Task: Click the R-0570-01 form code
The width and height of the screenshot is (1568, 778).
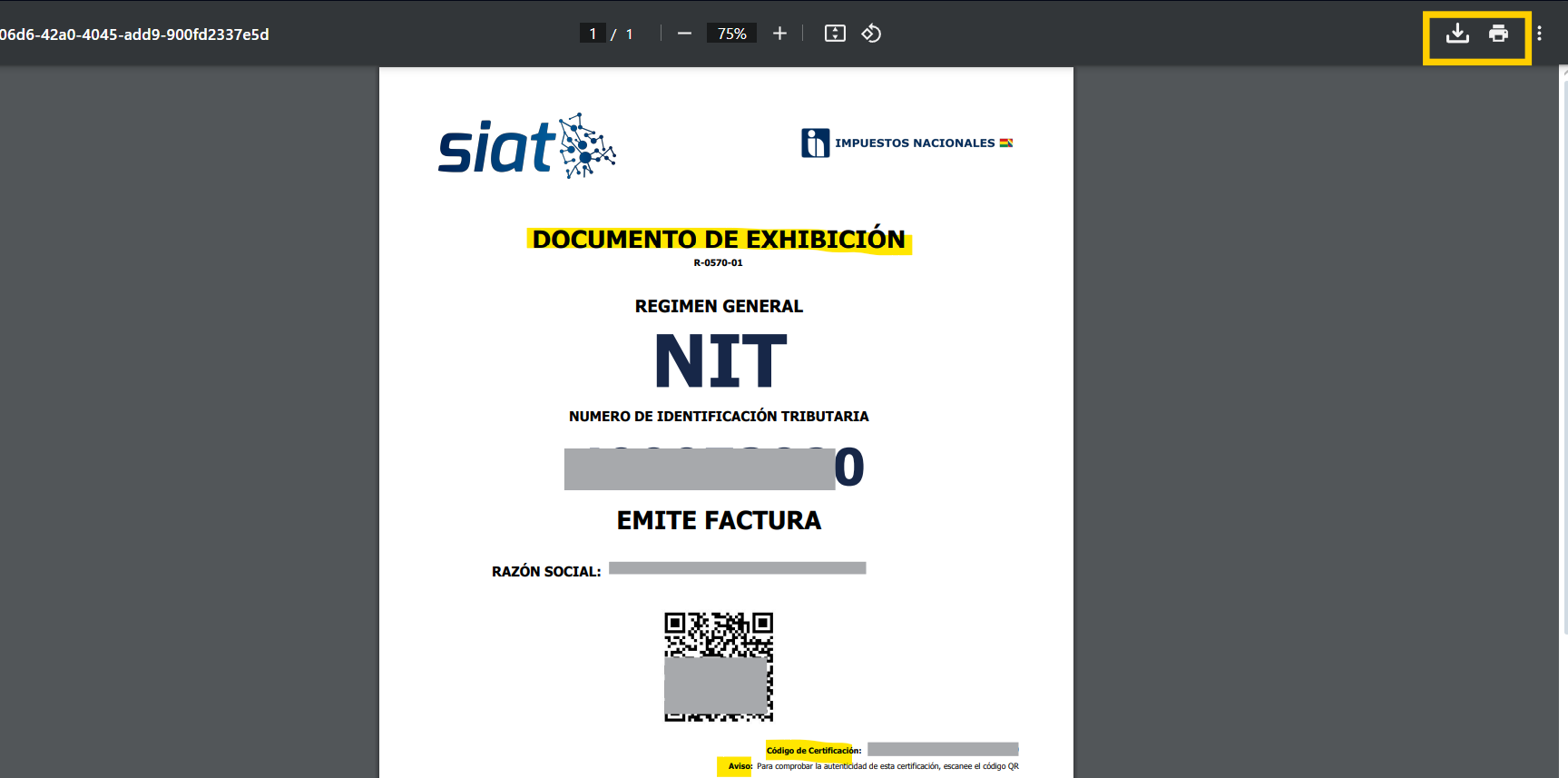Action: [718, 263]
